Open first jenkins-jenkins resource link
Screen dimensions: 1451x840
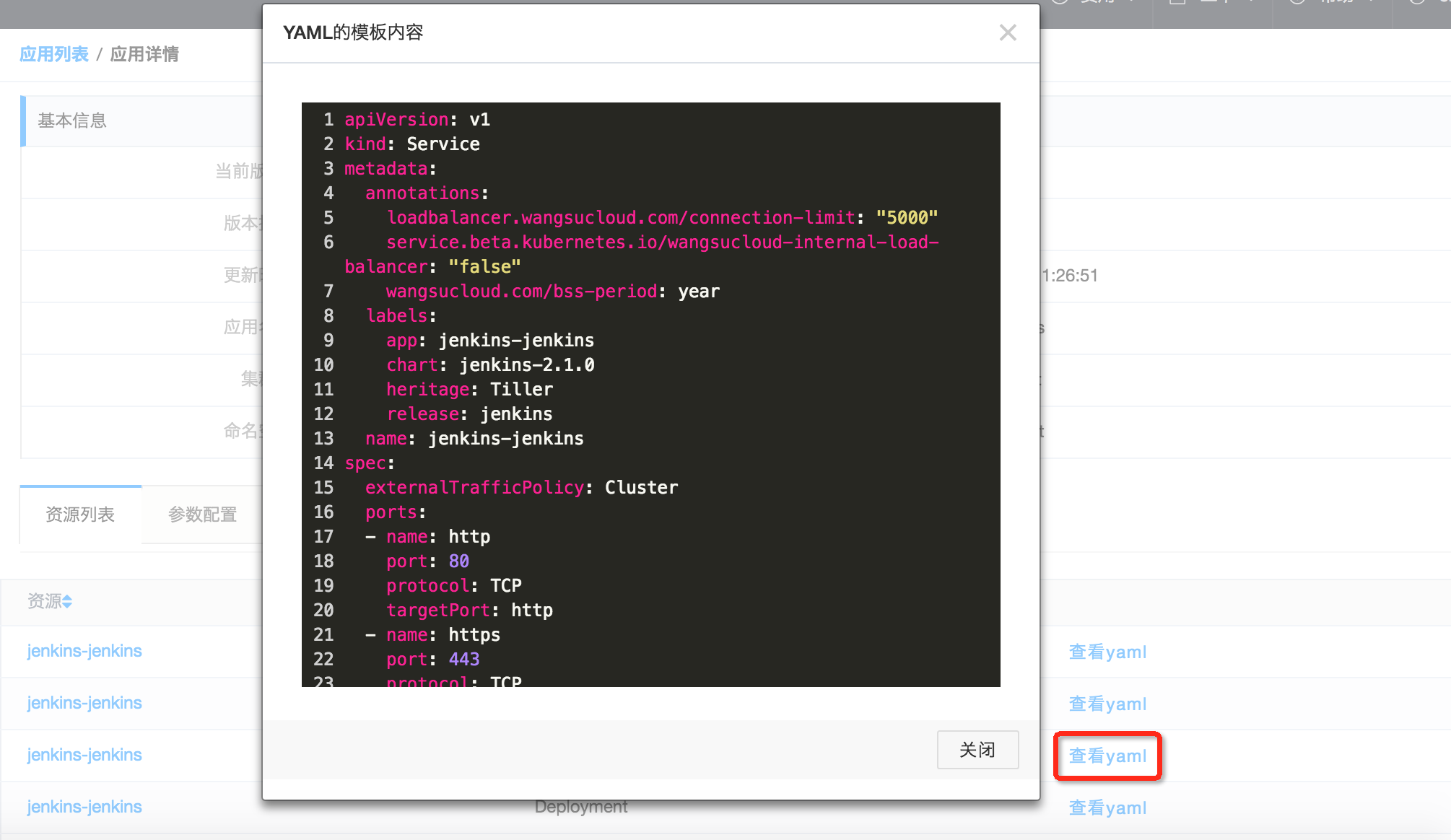pyautogui.click(x=84, y=651)
